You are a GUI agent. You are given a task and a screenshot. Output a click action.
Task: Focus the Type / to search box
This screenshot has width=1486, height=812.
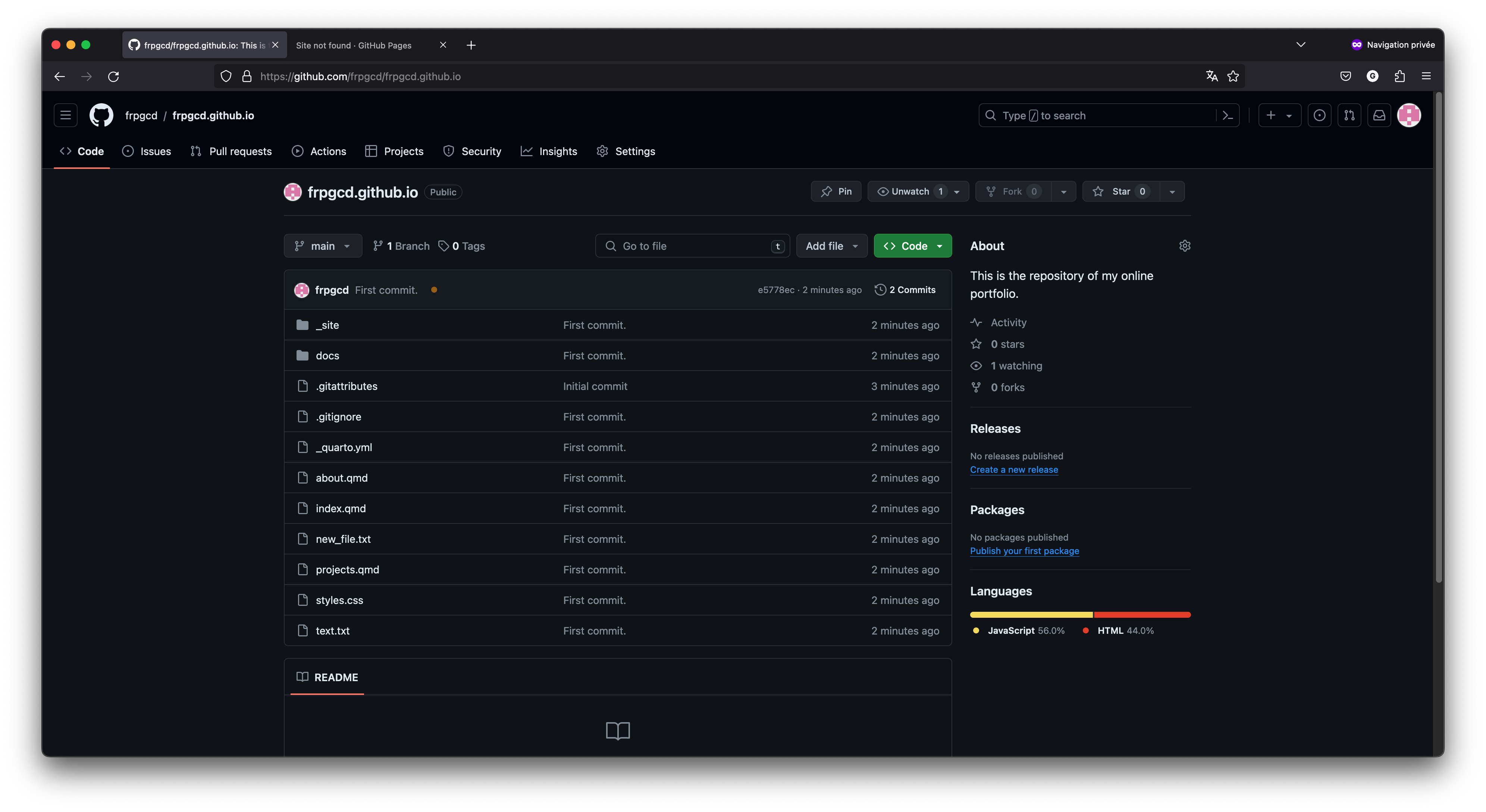point(1108,115)
